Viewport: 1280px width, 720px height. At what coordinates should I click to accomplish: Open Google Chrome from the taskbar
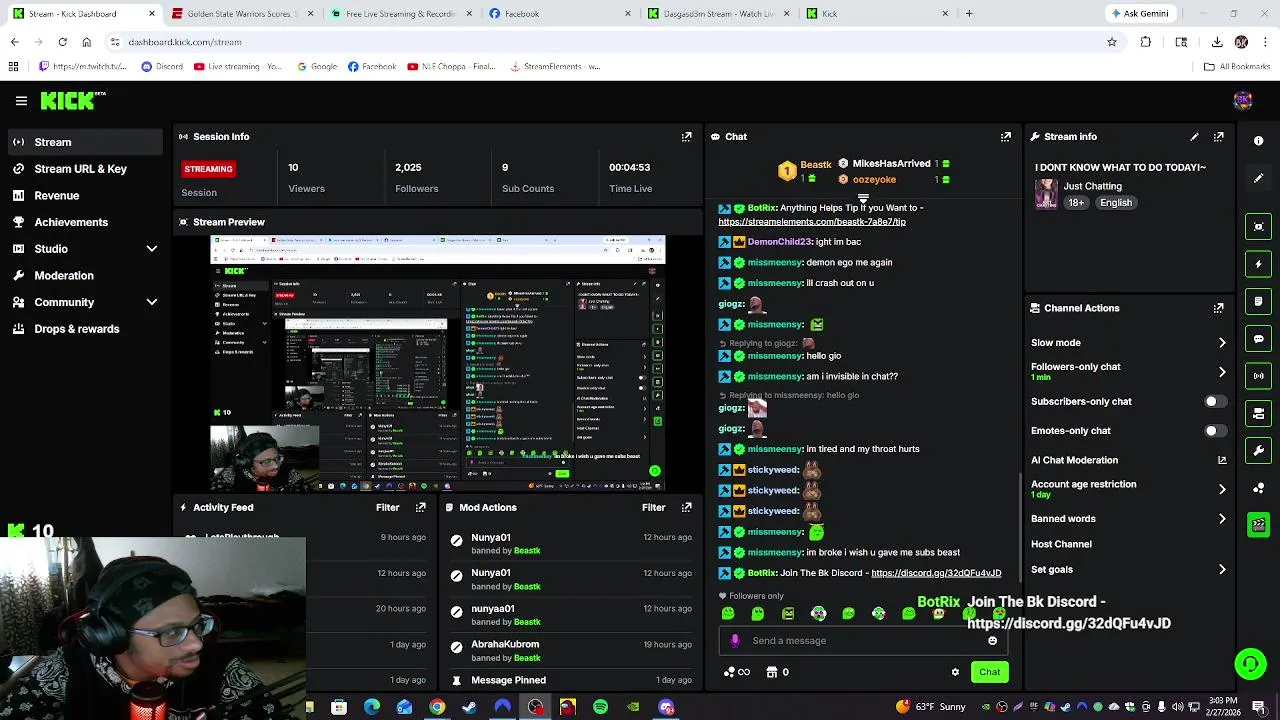tap(437, 707)
